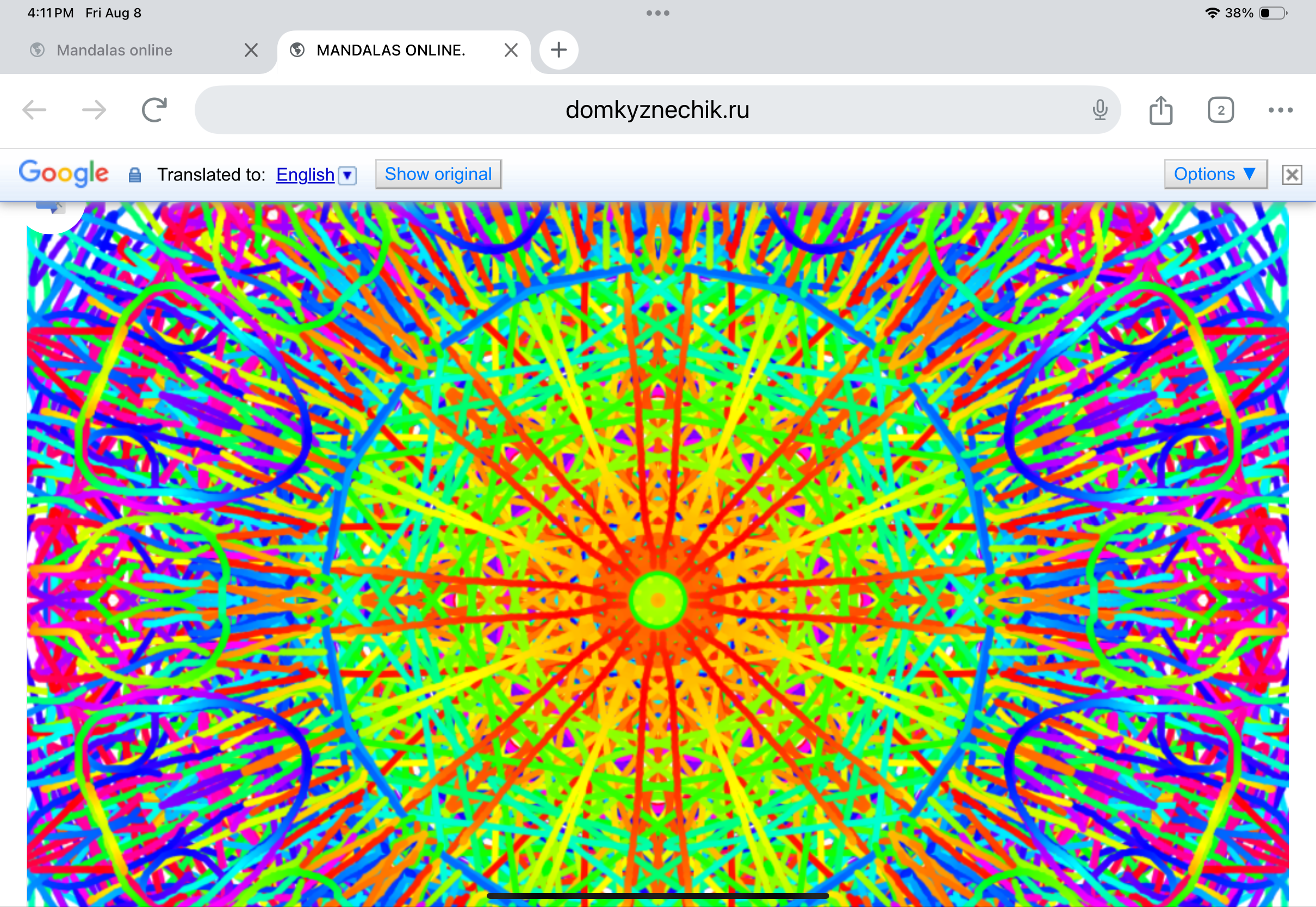
Task: Tap the partially hidden round badge above the mandala
Action: (x=51, y=216)
